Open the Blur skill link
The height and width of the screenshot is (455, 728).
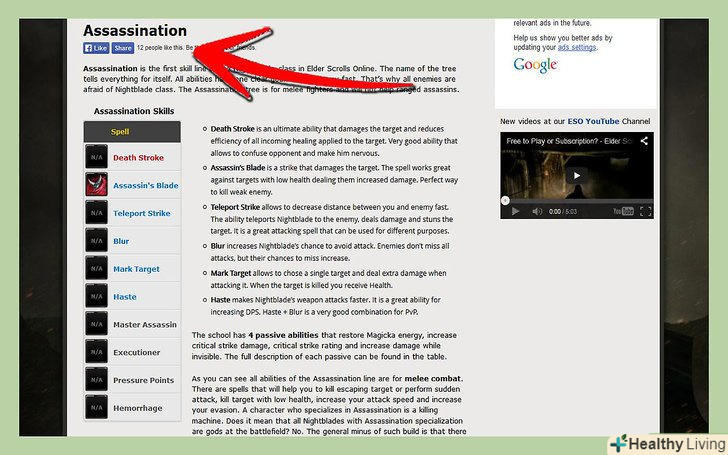point(121,241)
